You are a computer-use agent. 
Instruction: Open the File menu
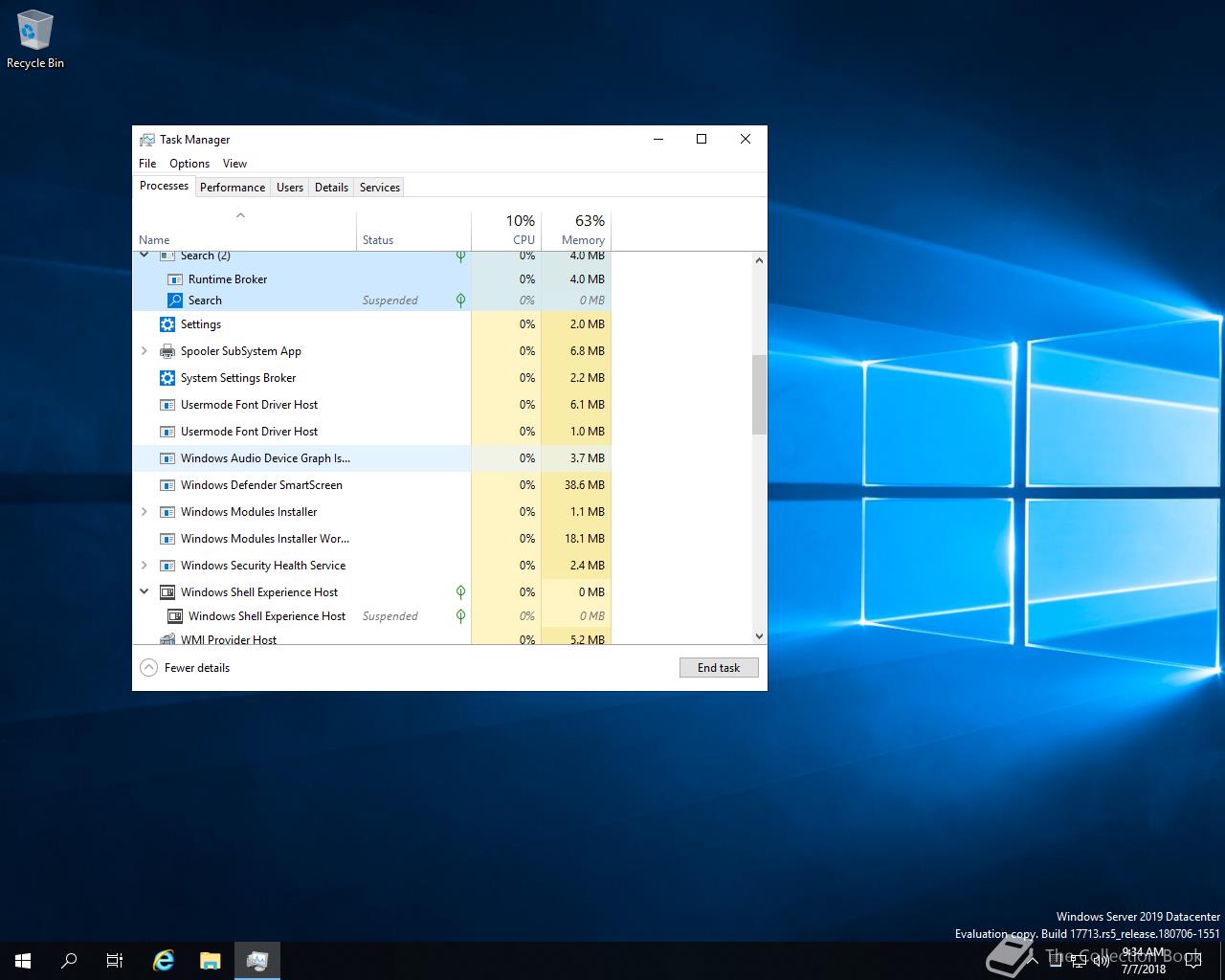pos(147,164)
